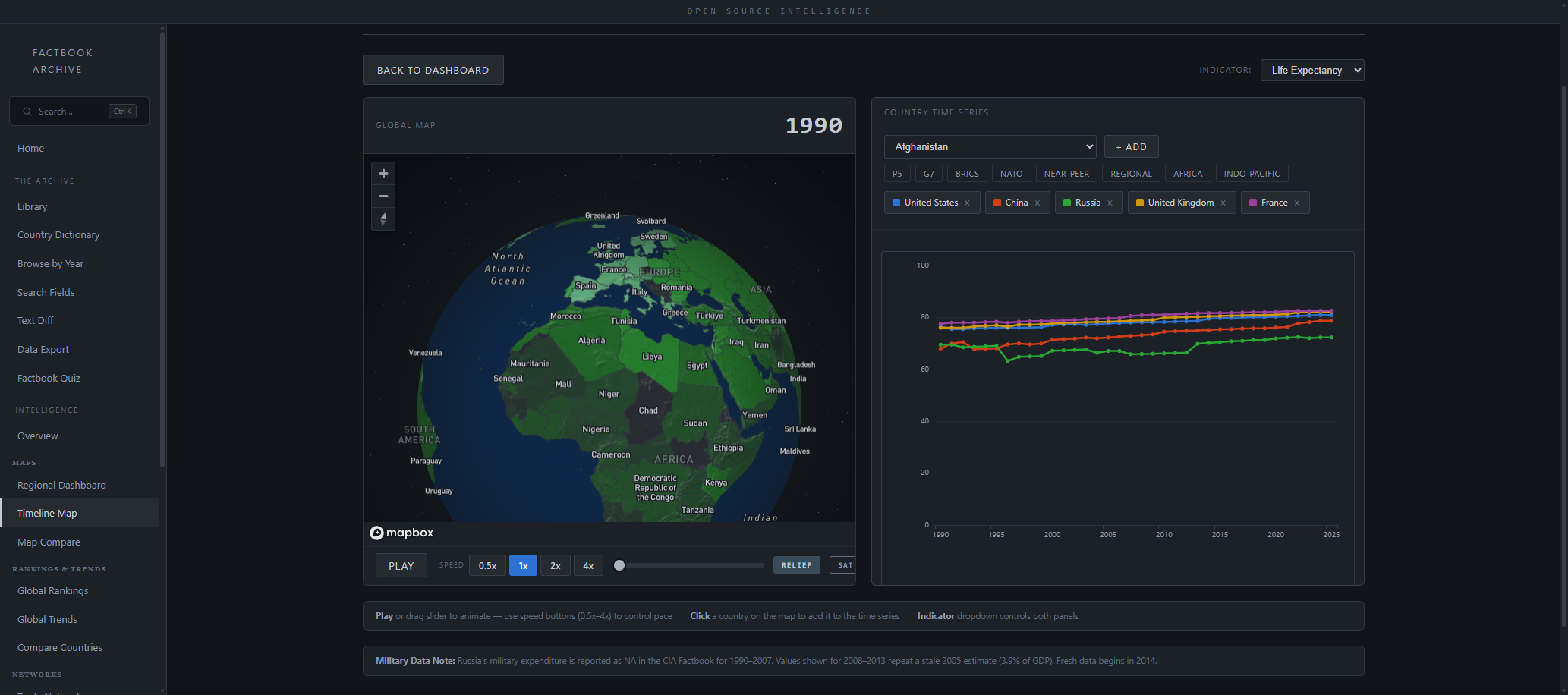
Task: Open Map Compare in sidebar
Action: [x=49, y=542]
